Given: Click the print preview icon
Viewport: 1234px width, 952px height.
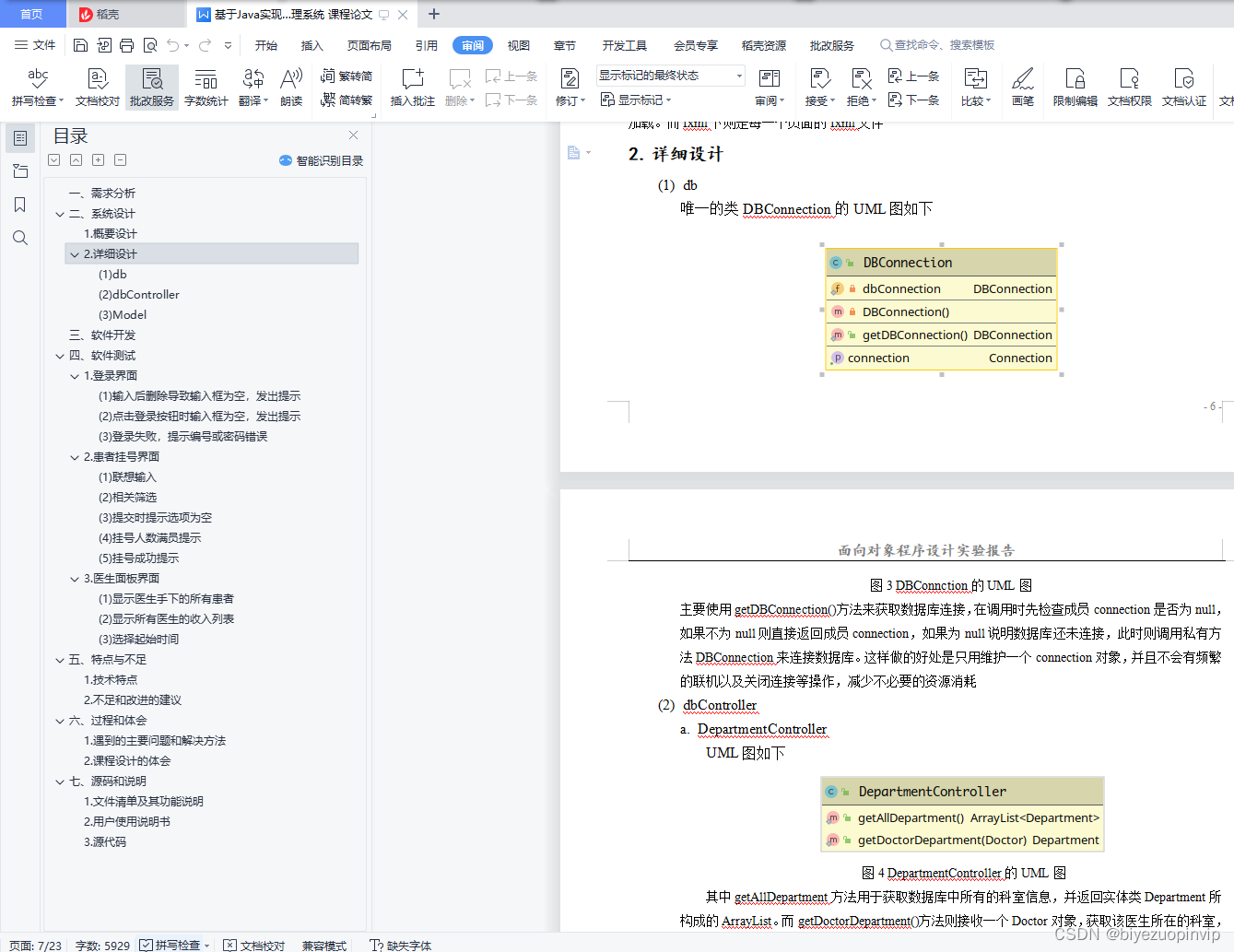Looking at the screenshot, I should coord(149,45).
